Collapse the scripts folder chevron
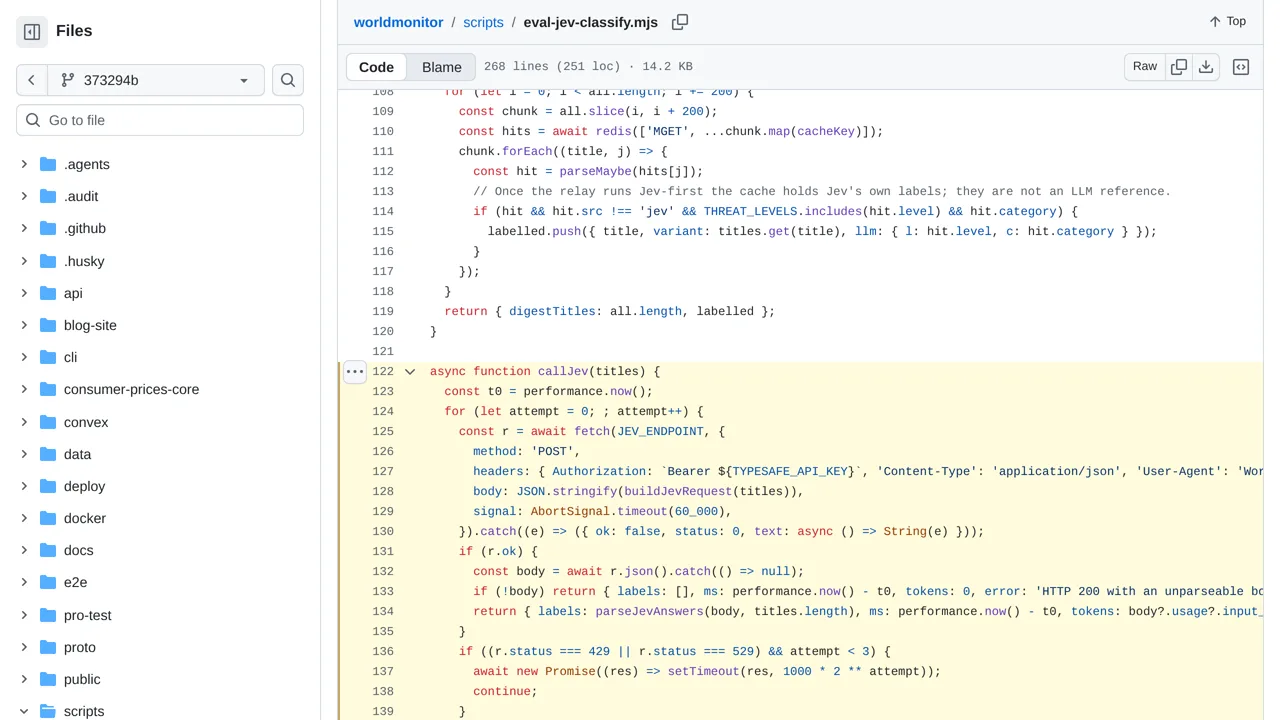The height and width of the screenshot is (720, 1280). [x=24, y=711]
